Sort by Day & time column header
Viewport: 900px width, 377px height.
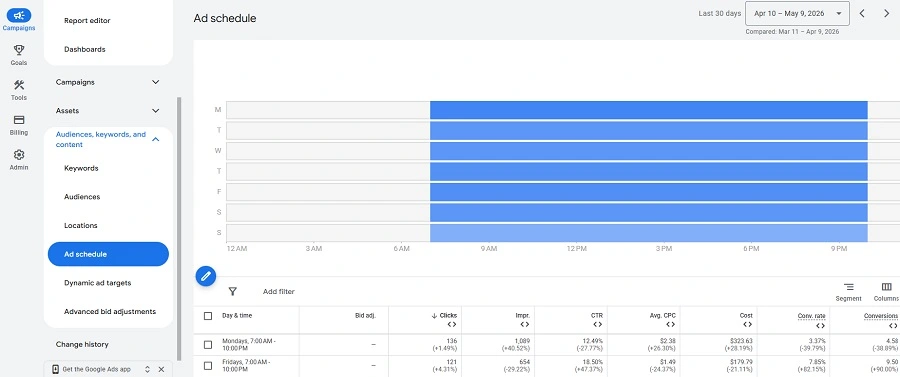coord(237,316)
